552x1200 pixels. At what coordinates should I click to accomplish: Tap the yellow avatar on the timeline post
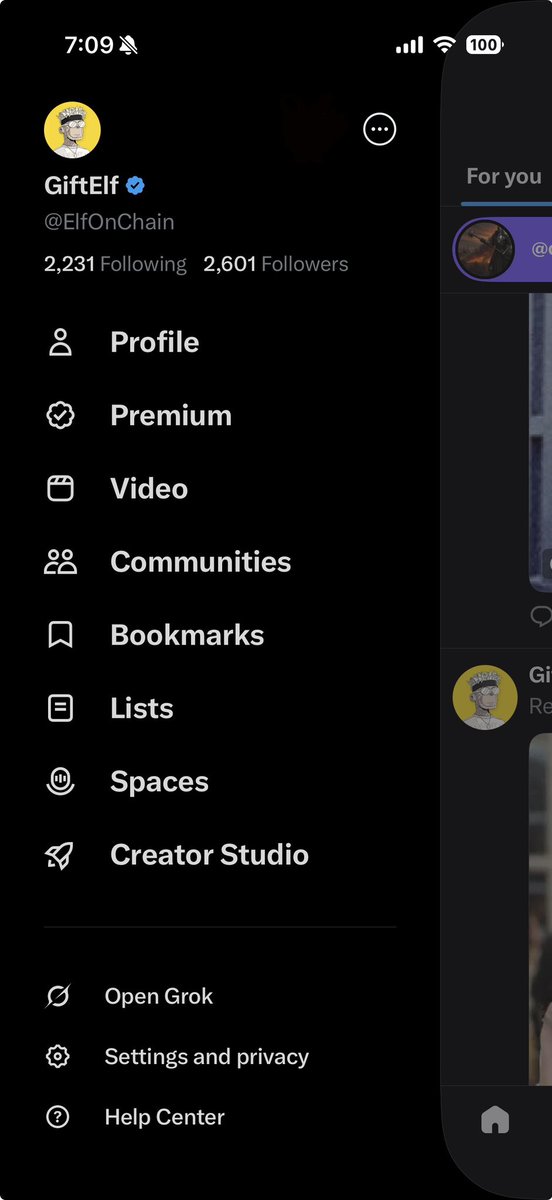485,697
